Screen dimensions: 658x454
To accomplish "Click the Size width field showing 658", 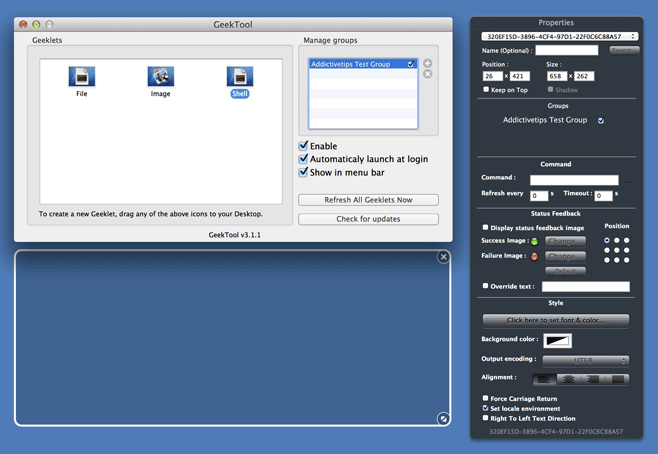I will pyautogui.click(x=557, y=76).
